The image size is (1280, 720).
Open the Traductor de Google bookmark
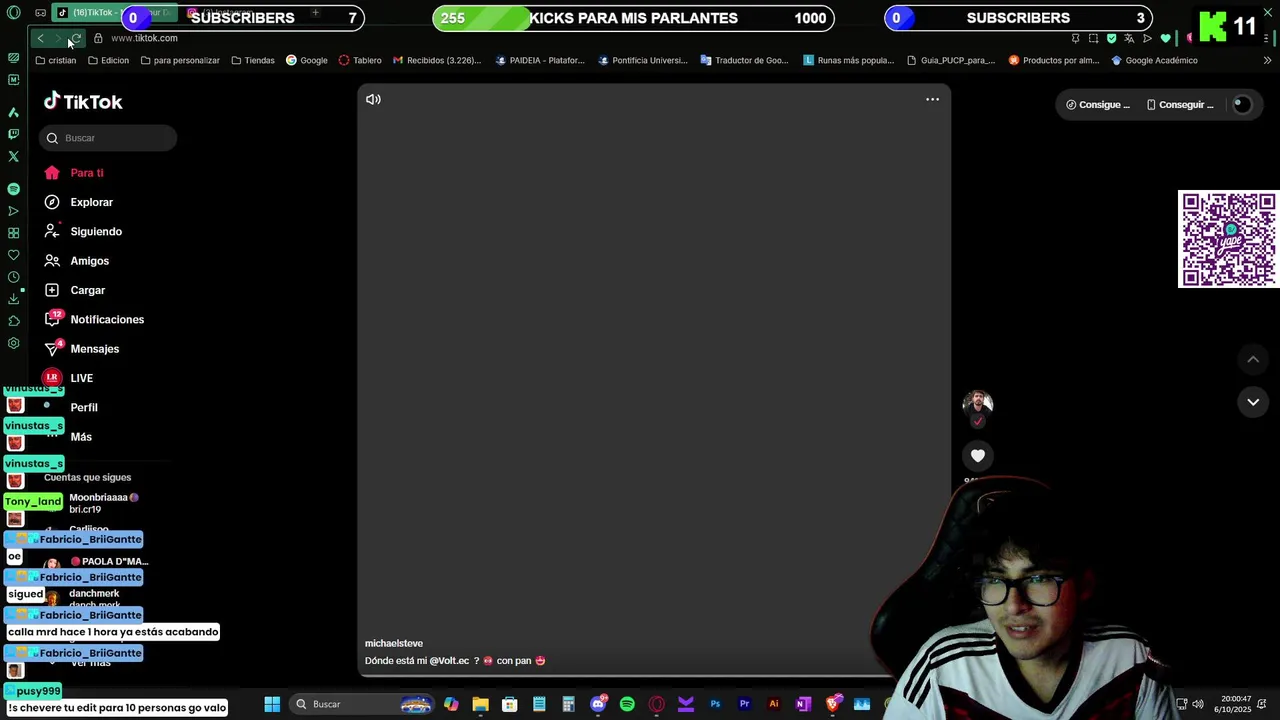[x=745, y=60]
